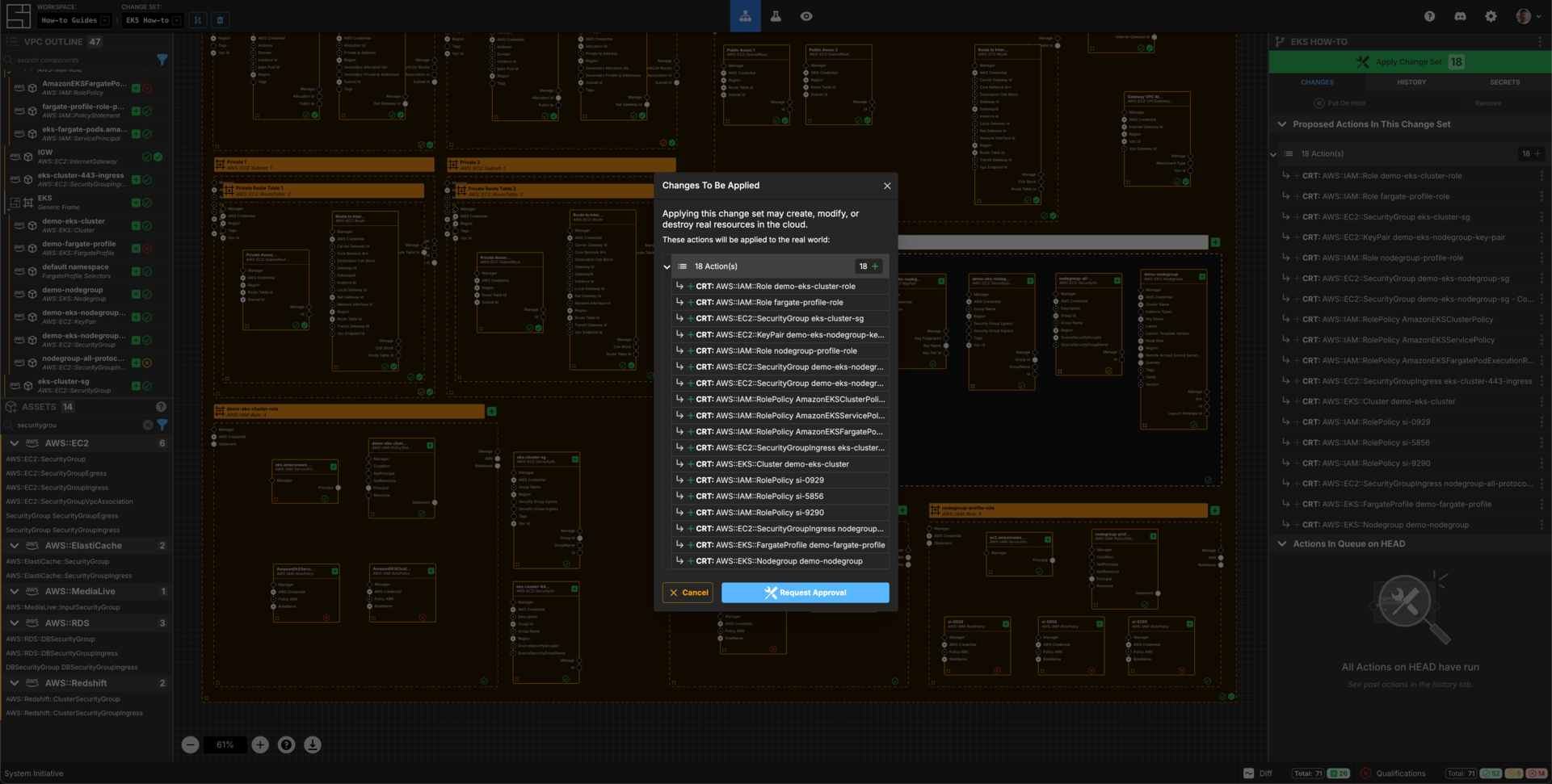Click the create change set branch icon

click(198, 20)
